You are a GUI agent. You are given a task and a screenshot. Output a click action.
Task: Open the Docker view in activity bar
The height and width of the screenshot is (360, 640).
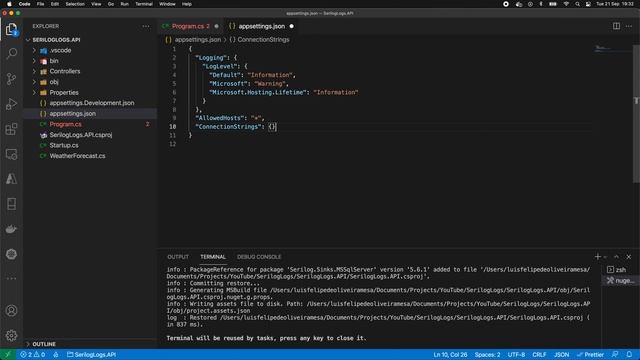11,229
